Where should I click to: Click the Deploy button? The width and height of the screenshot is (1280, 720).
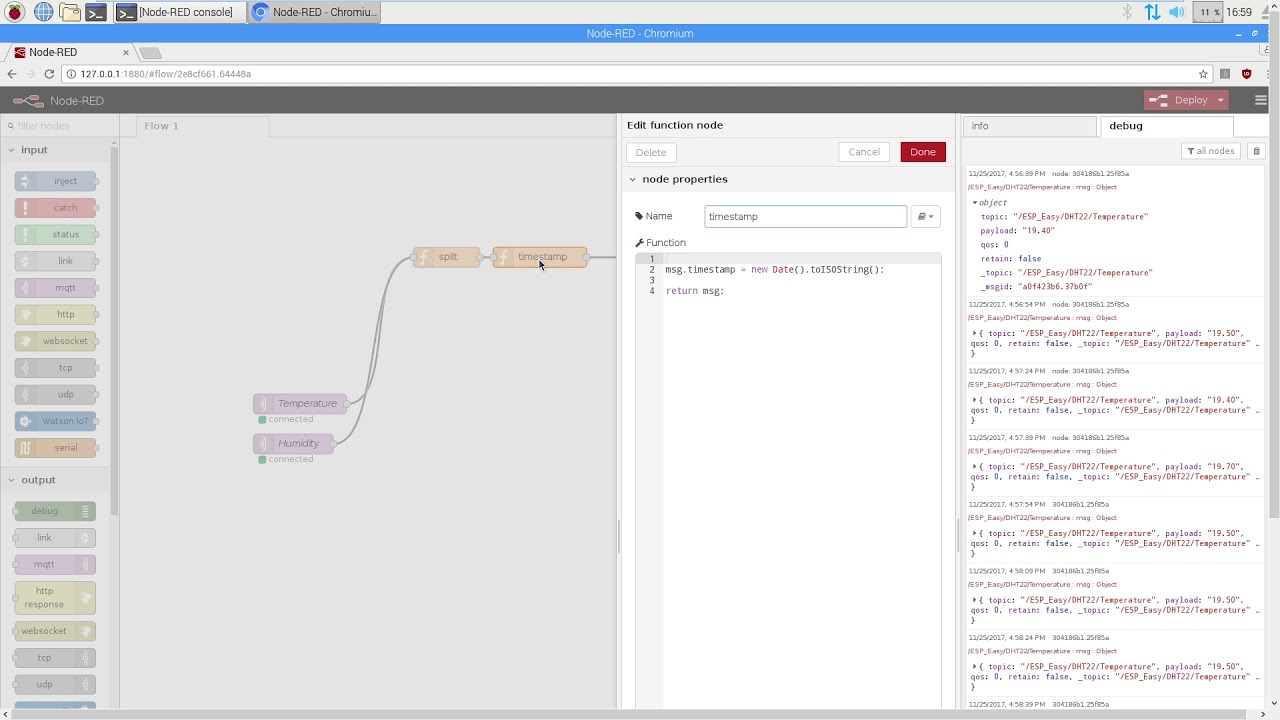[1180, 100]
